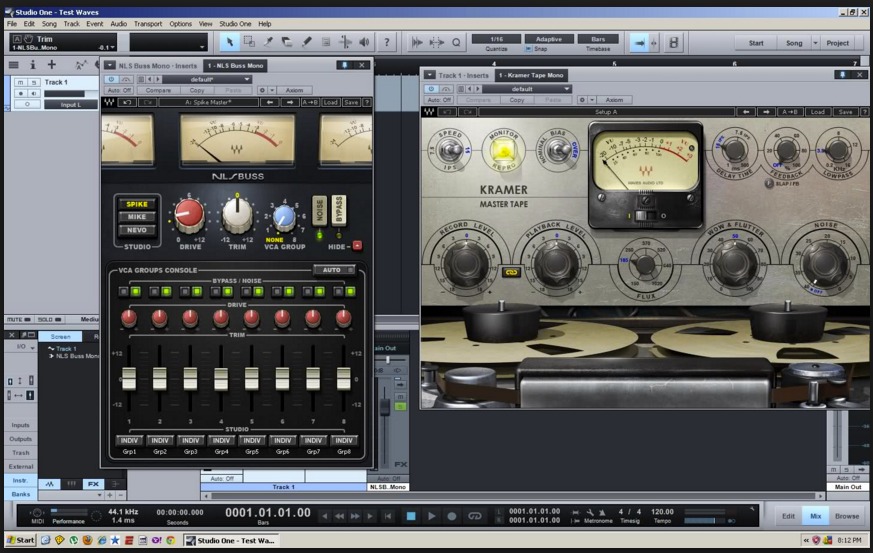873x553 pixels.
Task: Select the Arrow tool in the toolbar
Action: [x=230, y=42]
